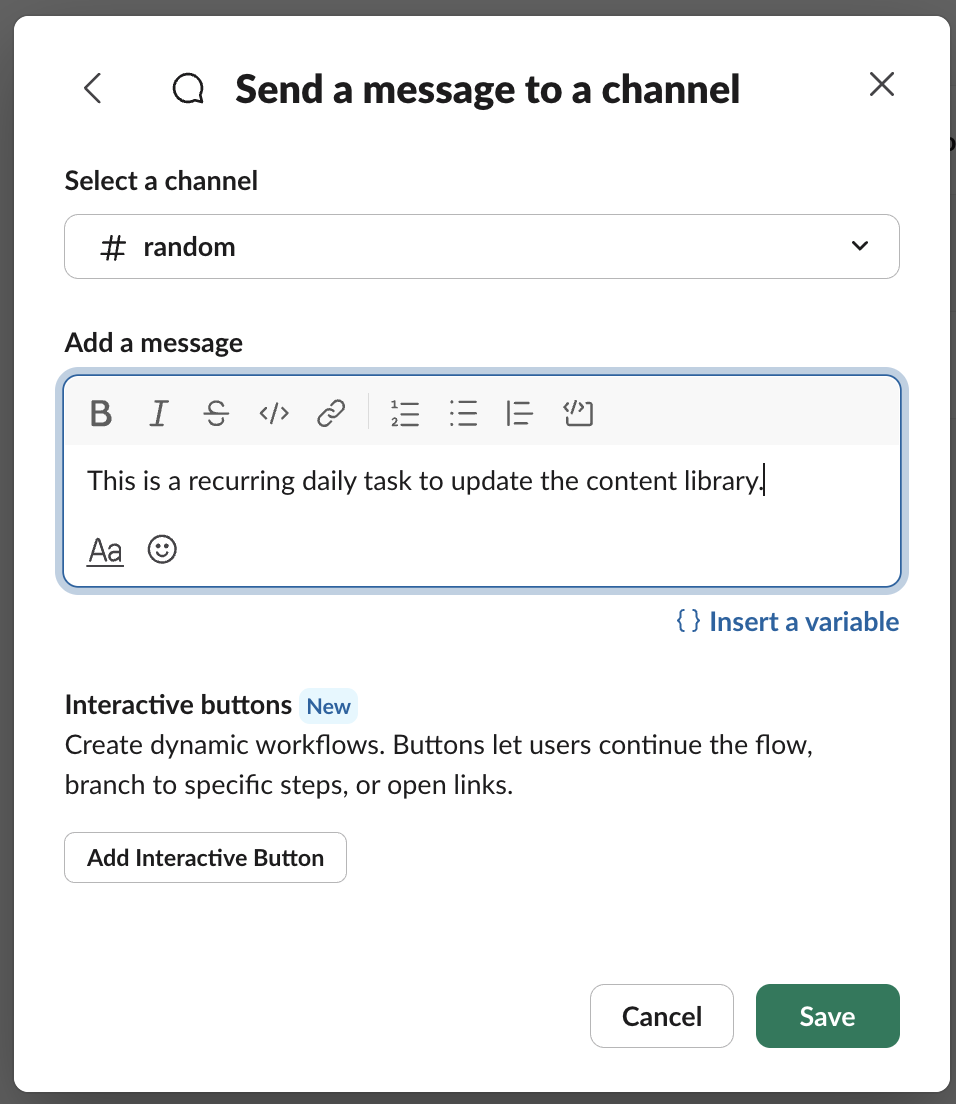Close the Send a message dialog
This screenshot has width=956, height=1104.
[881, 85]
